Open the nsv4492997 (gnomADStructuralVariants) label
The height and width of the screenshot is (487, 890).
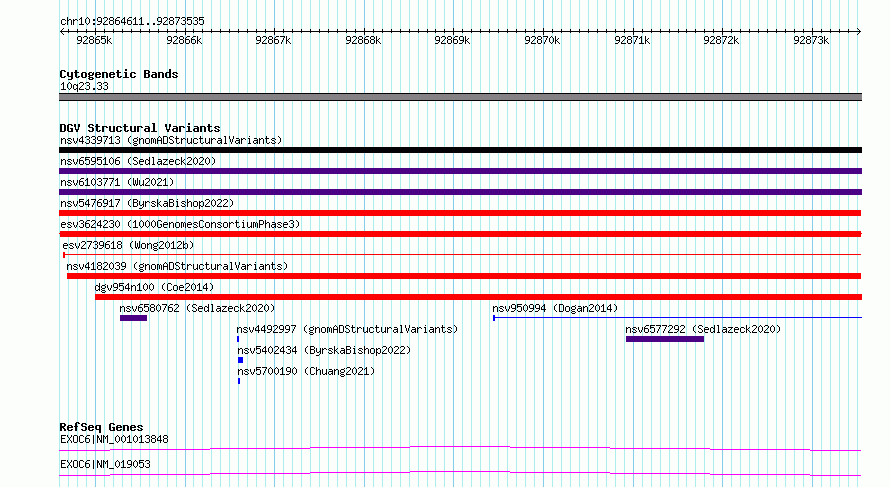[347, 329]
